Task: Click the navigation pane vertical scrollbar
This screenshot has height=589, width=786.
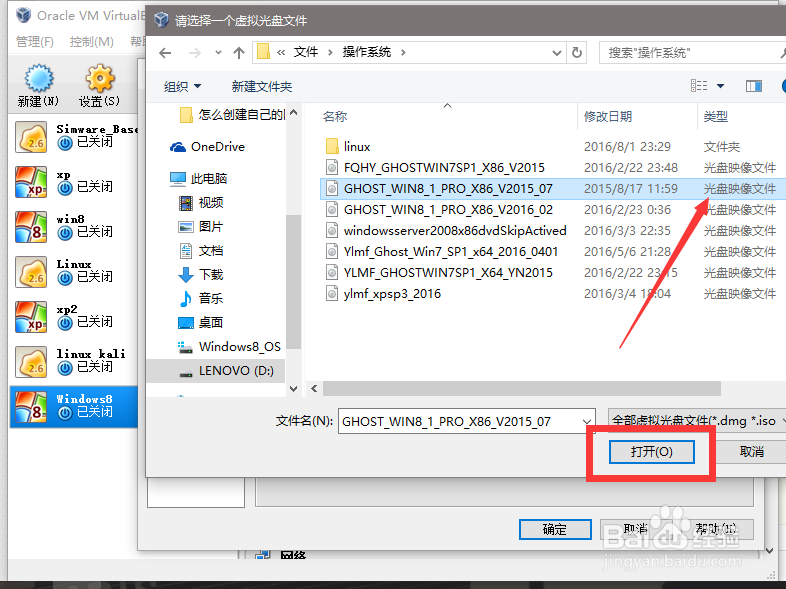Action: point(293,282)
